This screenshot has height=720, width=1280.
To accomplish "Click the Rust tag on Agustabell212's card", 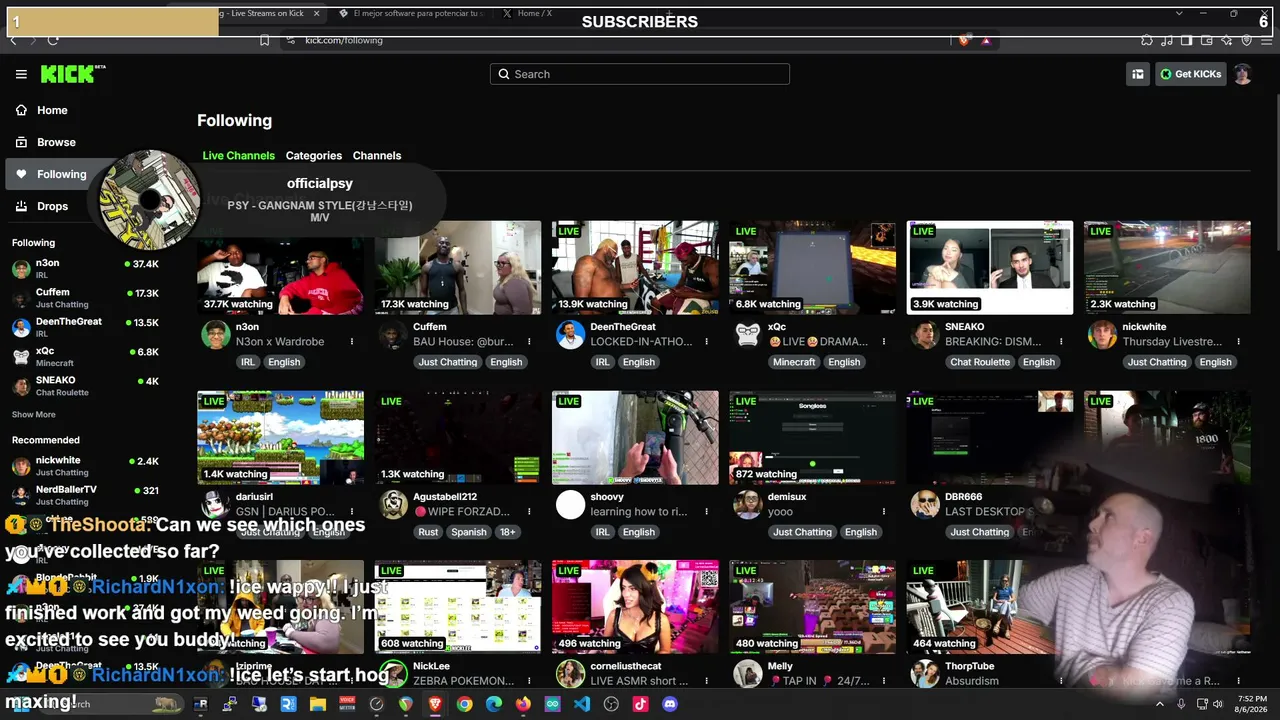I will [428, 532].
